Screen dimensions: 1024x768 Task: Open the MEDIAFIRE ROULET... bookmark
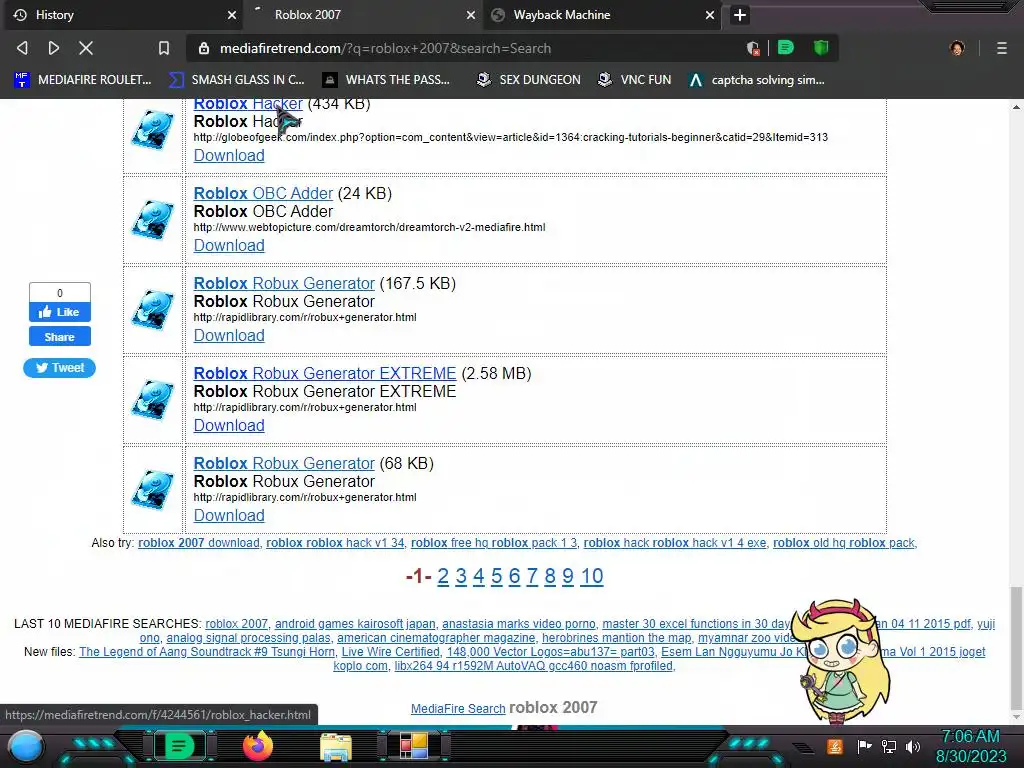(x=83, y=80)
